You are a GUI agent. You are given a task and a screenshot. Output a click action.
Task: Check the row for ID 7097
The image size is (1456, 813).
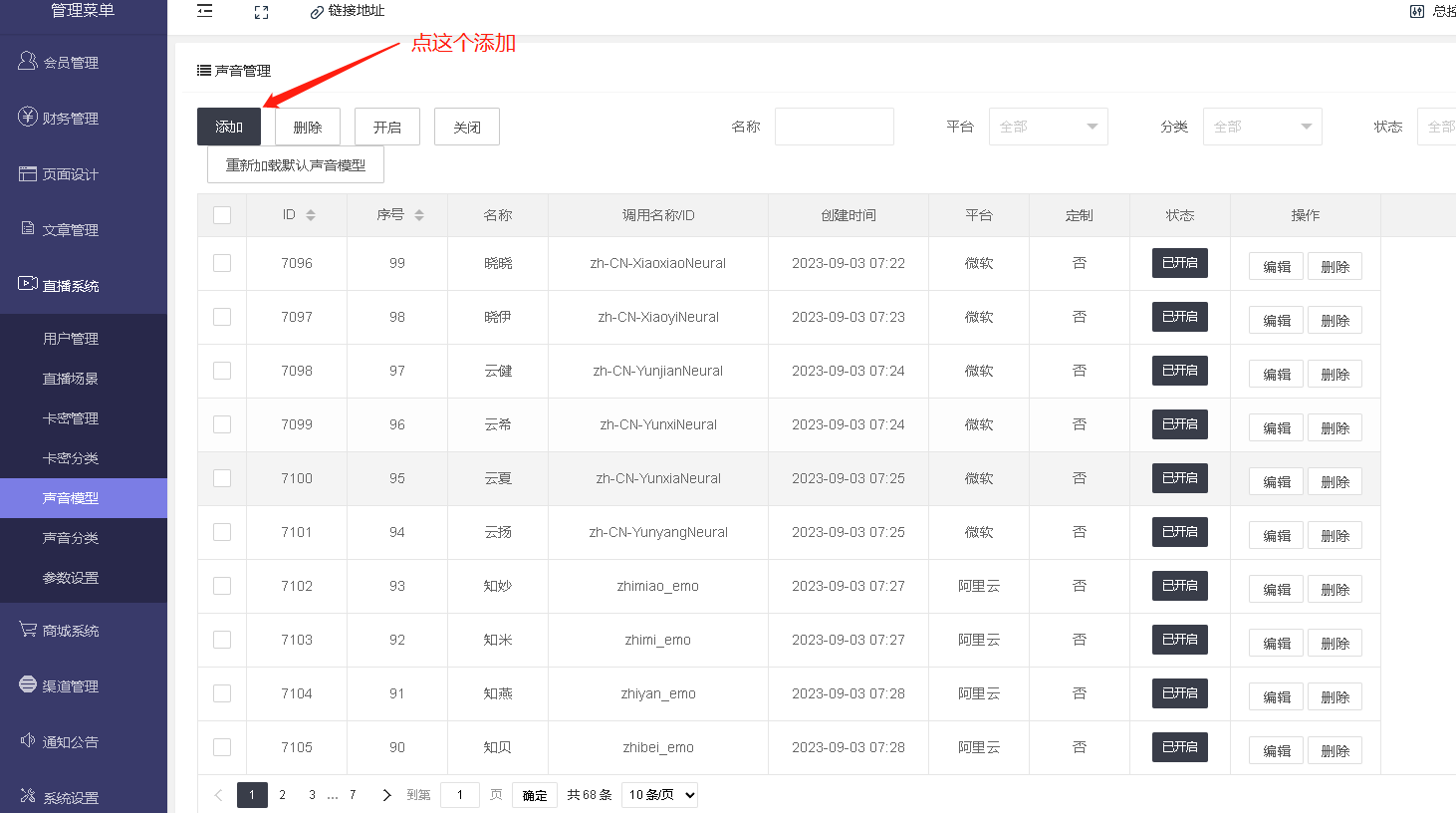tap(222, 317)
